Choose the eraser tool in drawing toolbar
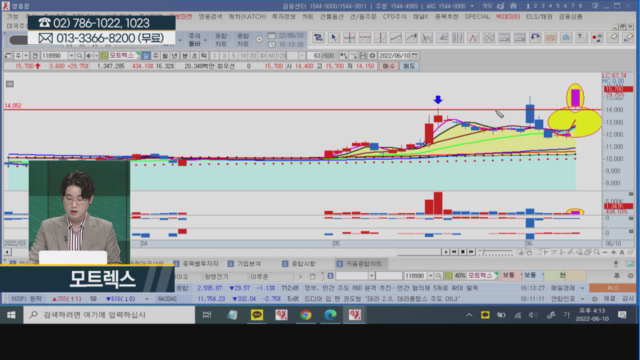This screenshot has width=640, height=360. click(613, 38)
